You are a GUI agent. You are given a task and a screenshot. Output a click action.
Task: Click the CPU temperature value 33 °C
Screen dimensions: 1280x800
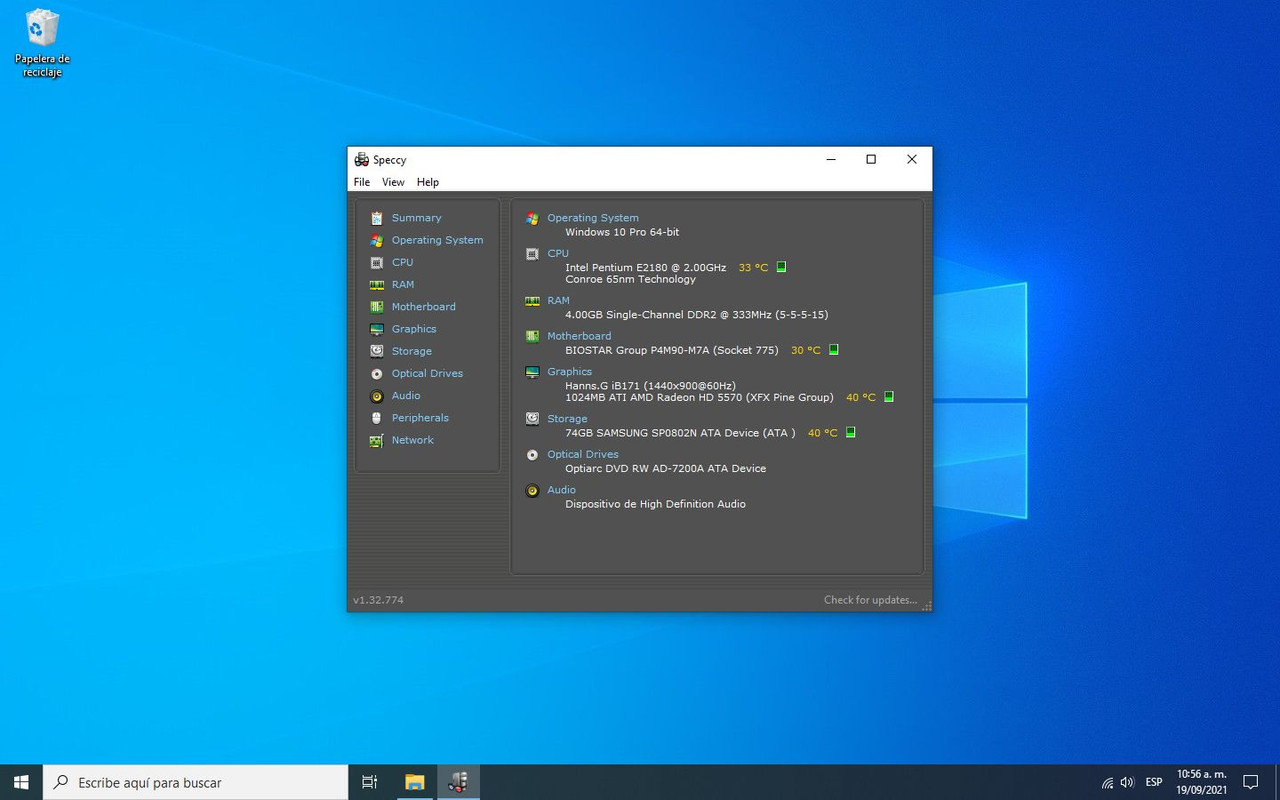[753, 268]
